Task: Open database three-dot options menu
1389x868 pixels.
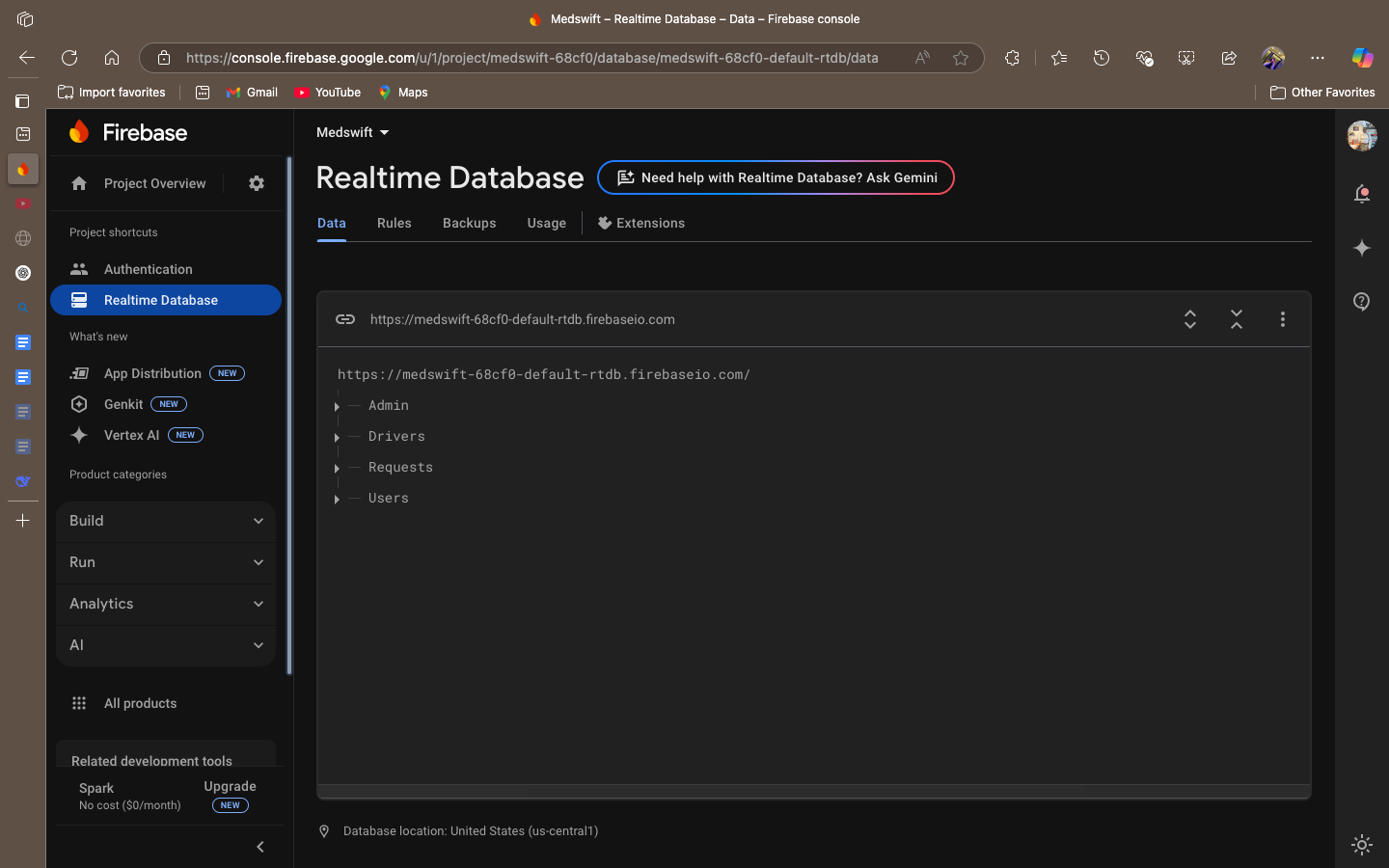Action: click(x=1283, y=319)
